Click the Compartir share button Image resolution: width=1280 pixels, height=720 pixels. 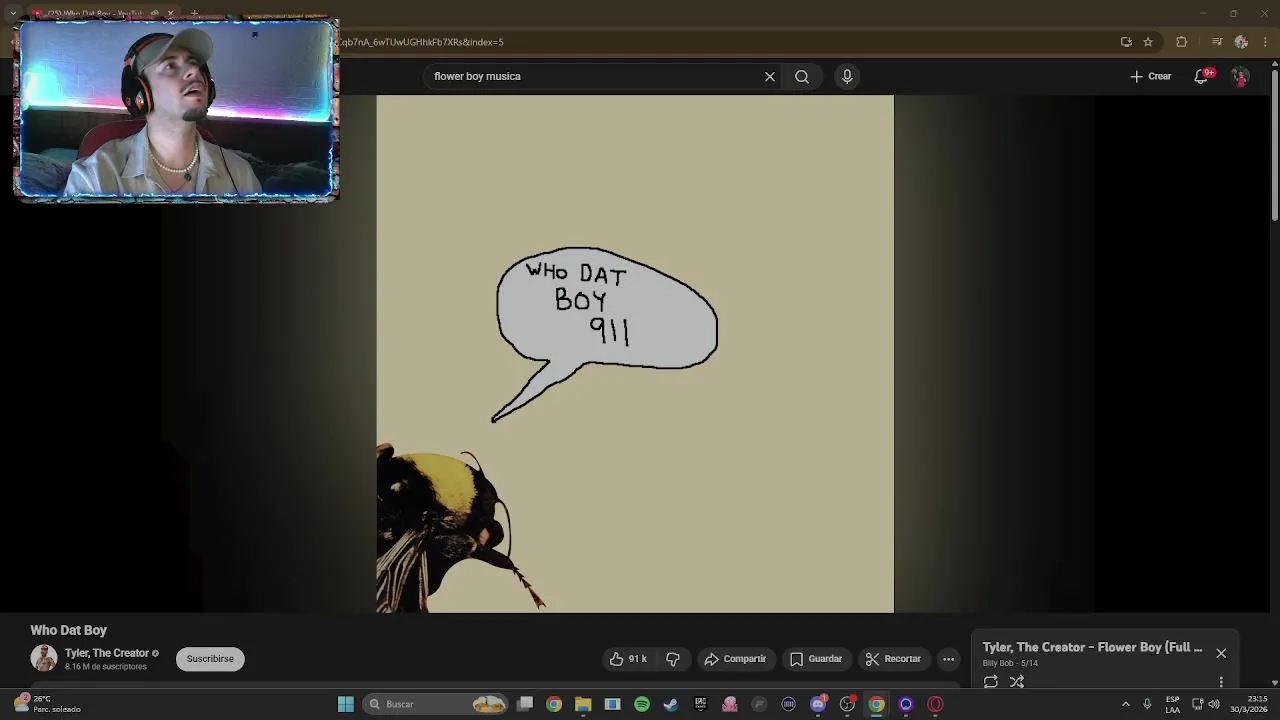point(735,659)
